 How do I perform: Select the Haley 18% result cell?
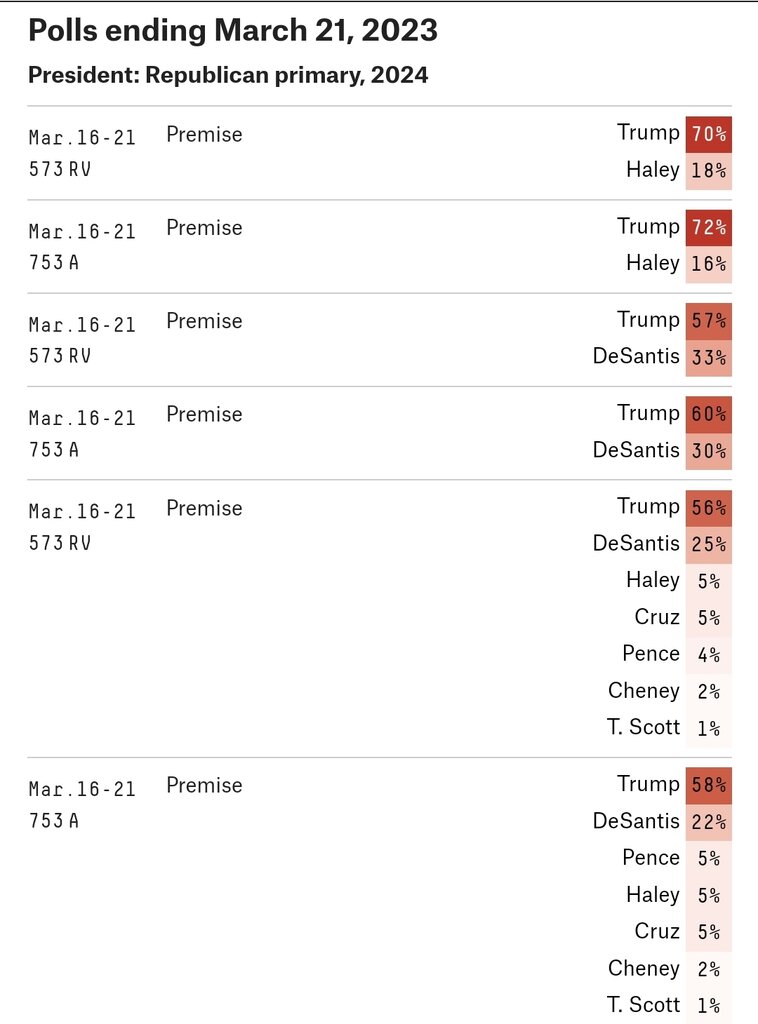tap(708, 171)
